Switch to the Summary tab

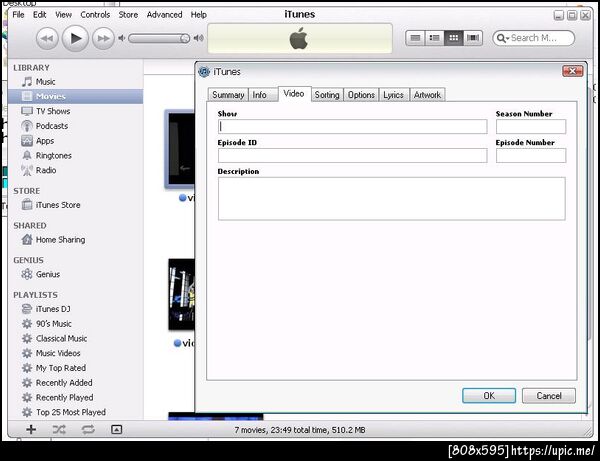click(228, 95)
